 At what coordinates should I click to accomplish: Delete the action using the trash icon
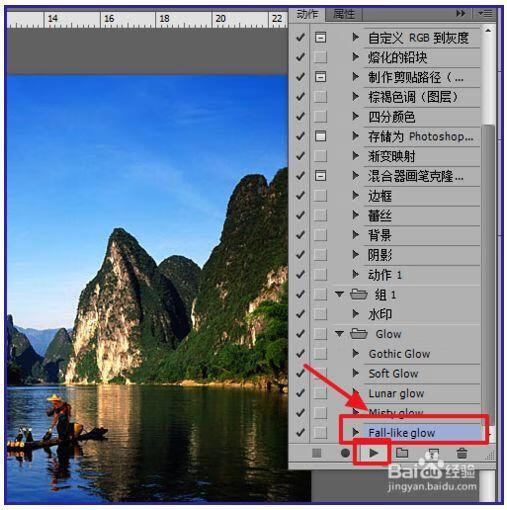[x=462, y=453]
